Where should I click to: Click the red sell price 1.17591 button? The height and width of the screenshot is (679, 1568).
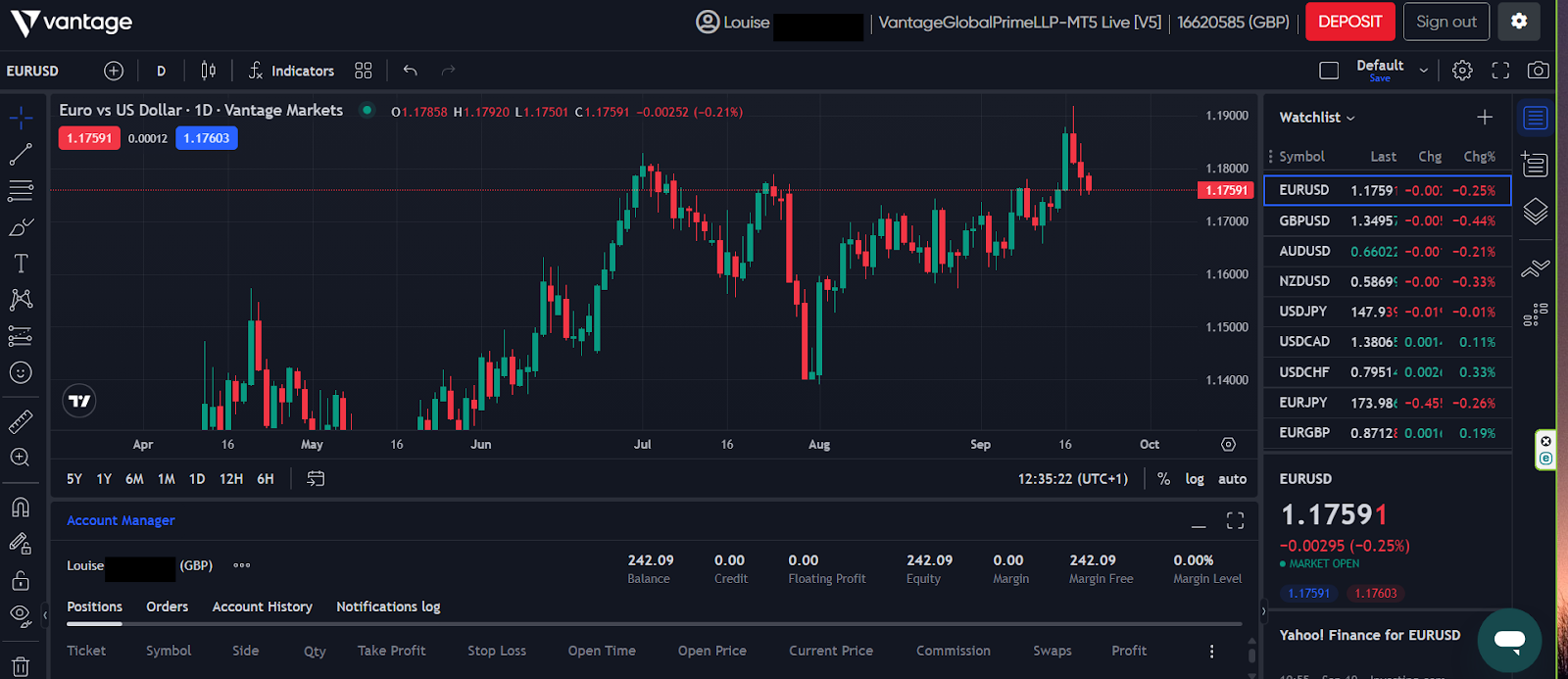89,138
